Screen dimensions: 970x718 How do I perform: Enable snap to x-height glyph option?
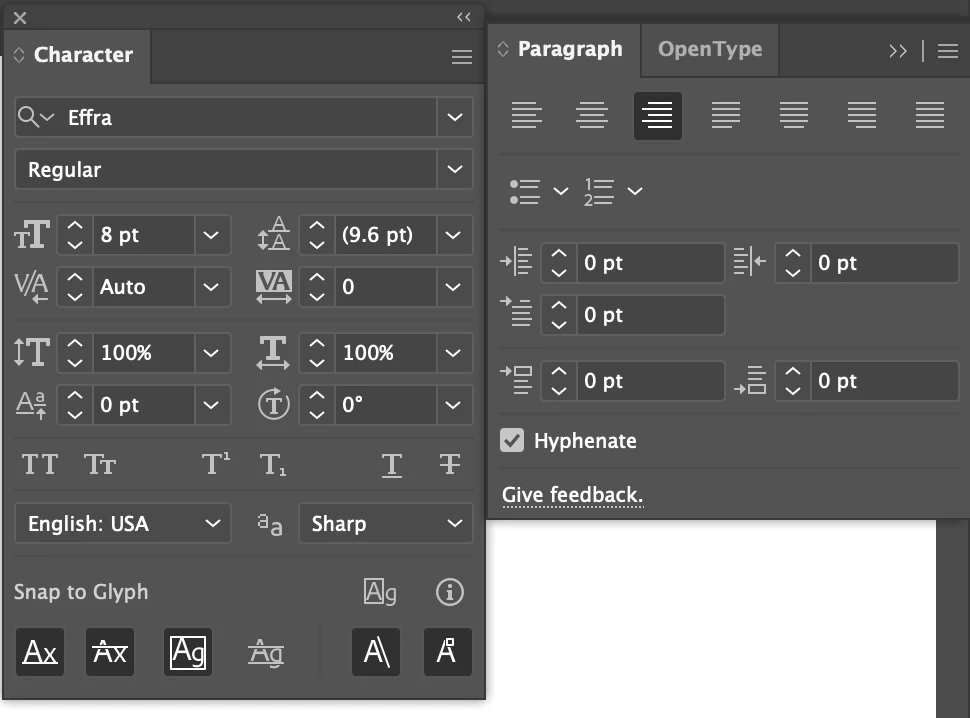110,652
